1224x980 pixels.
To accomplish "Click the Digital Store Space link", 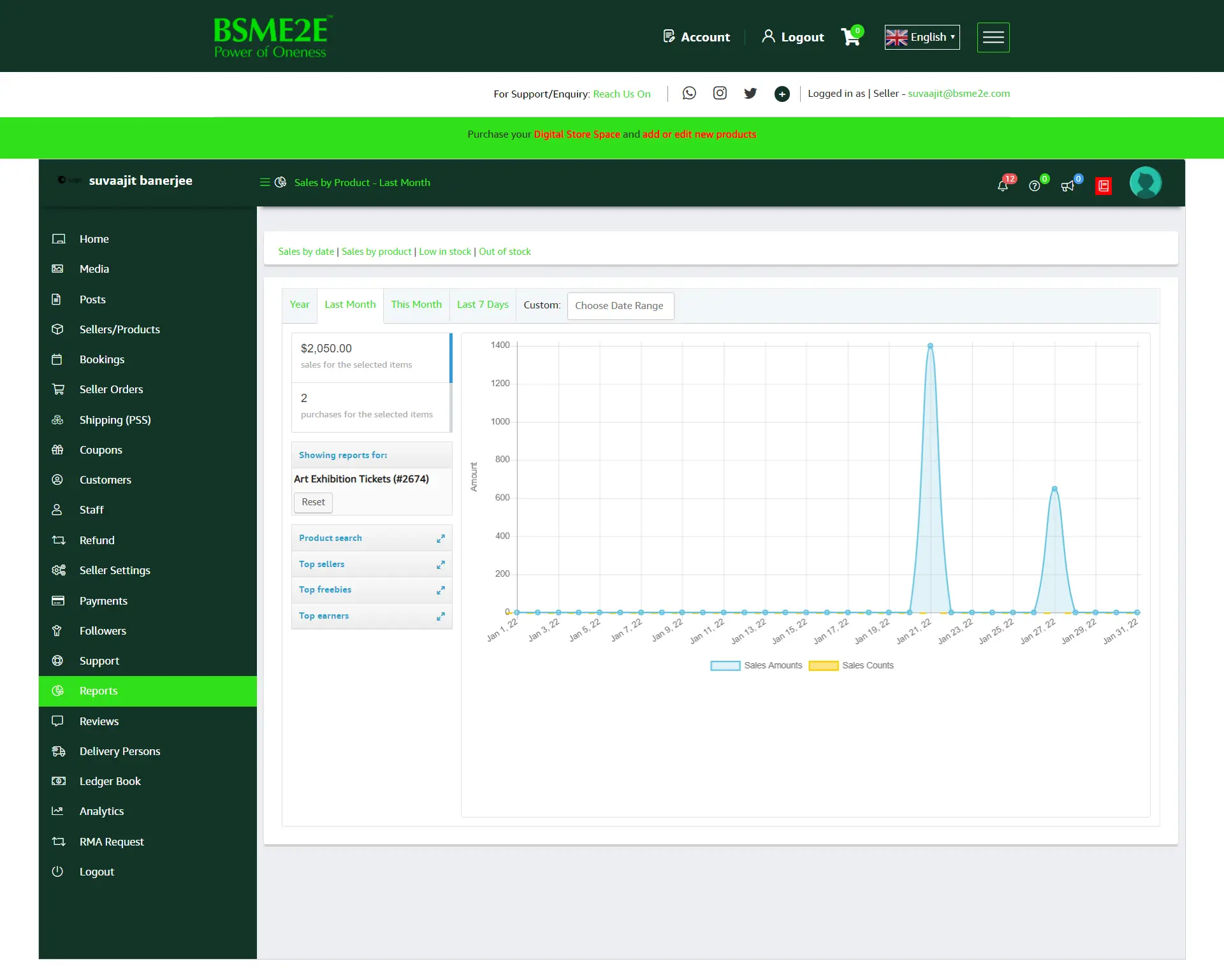I will [x=577, y=134].
